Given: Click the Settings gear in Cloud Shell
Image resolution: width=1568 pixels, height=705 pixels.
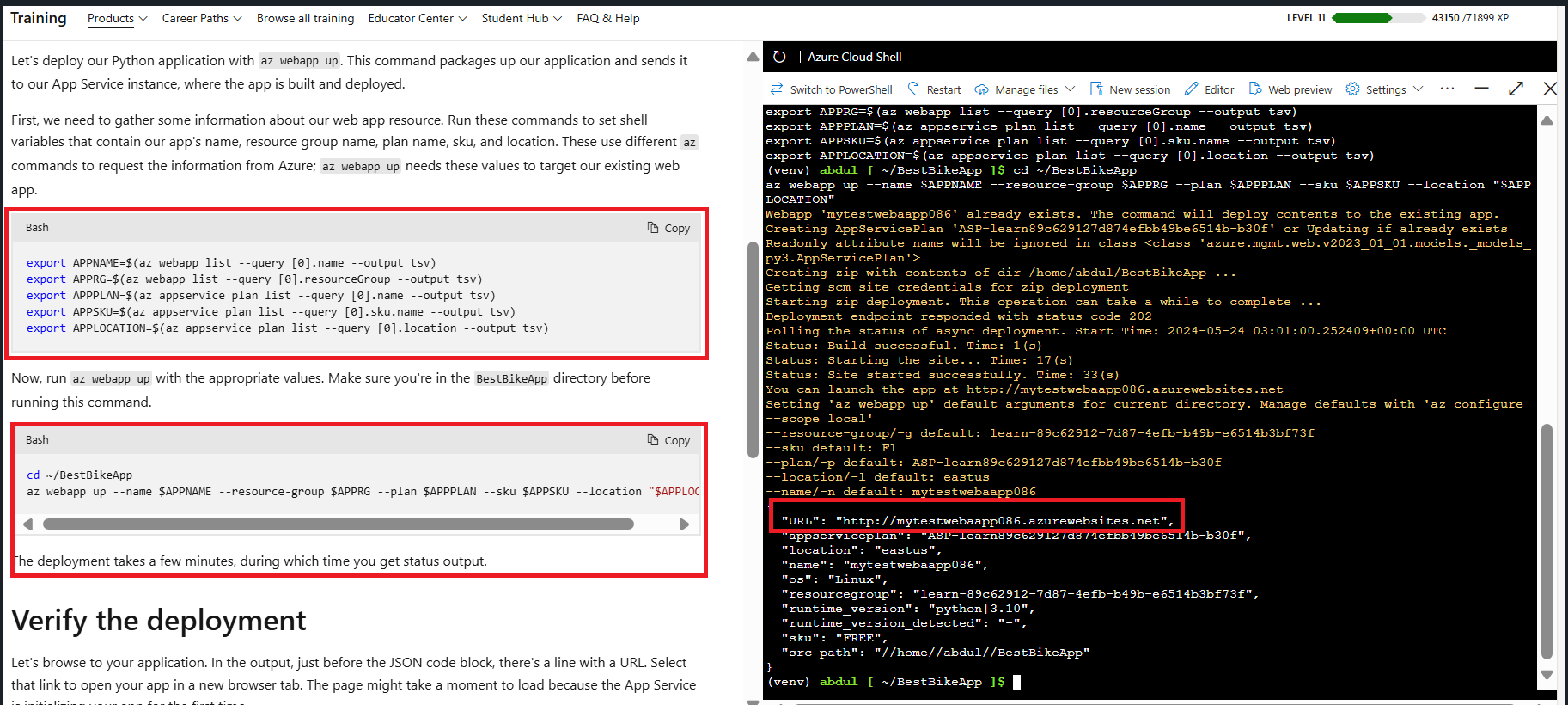Looking at the screenshot, I should point(1352,89).
